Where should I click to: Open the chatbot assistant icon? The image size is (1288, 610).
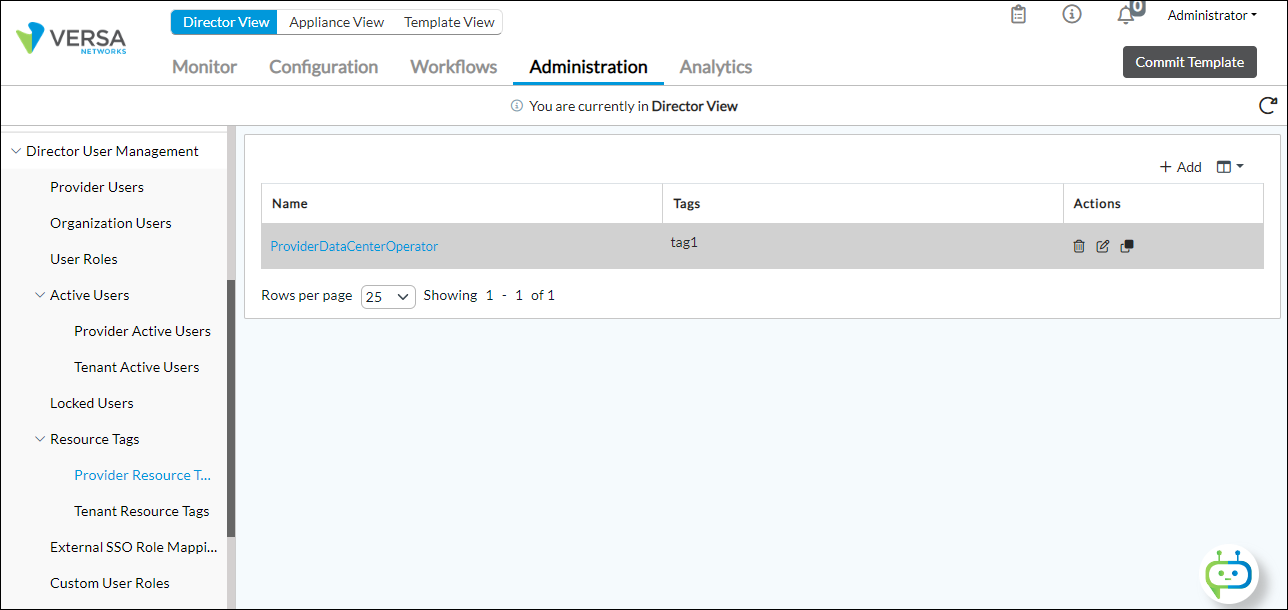click(1228, 575)
